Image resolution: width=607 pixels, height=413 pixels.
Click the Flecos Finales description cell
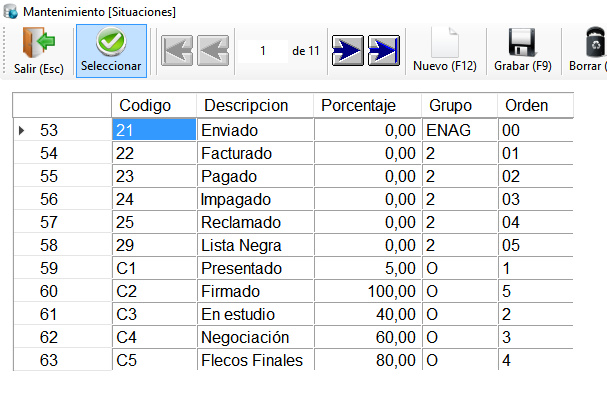255,360
